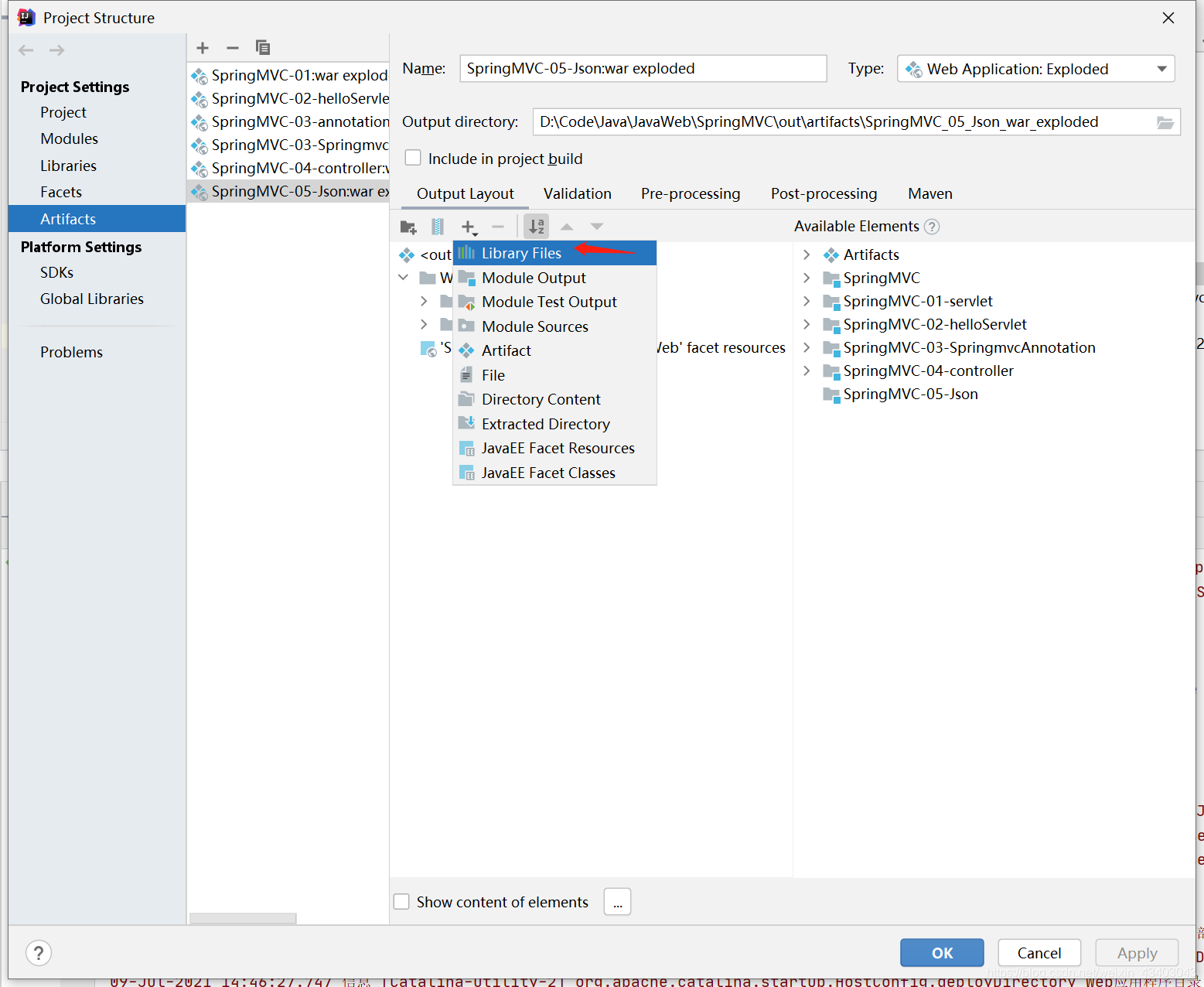Choose Extracted Directory menu entry

point(554,424)
